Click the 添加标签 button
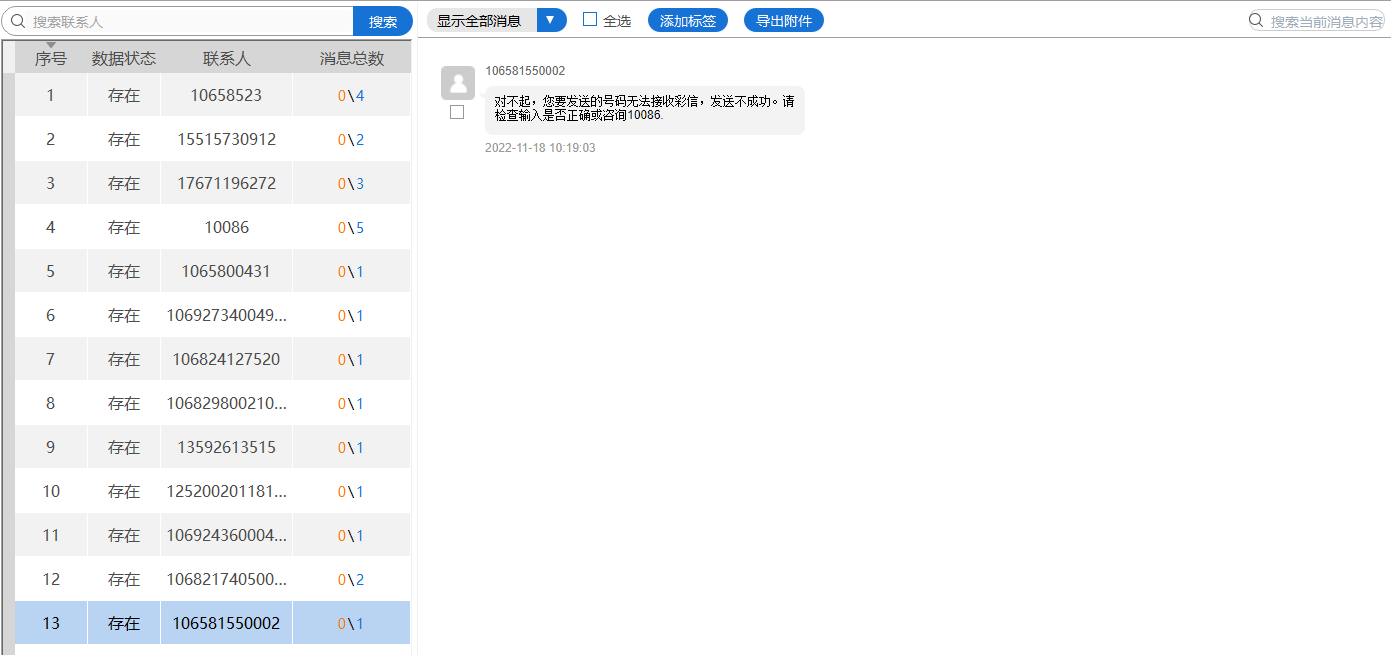 [x=687, y=20]
